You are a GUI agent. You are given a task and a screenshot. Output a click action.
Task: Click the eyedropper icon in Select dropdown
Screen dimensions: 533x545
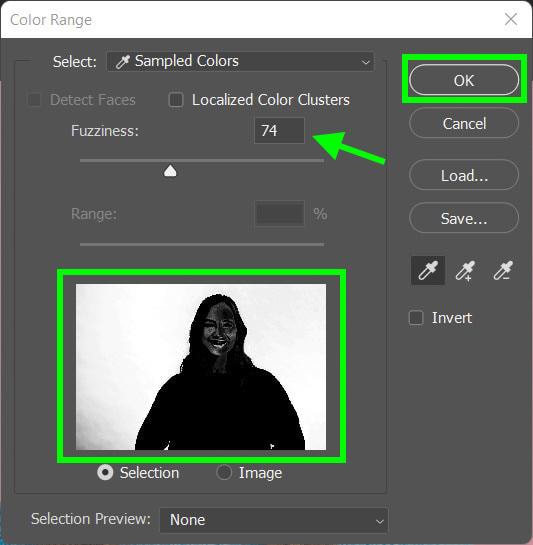click(x=122, y=62)
